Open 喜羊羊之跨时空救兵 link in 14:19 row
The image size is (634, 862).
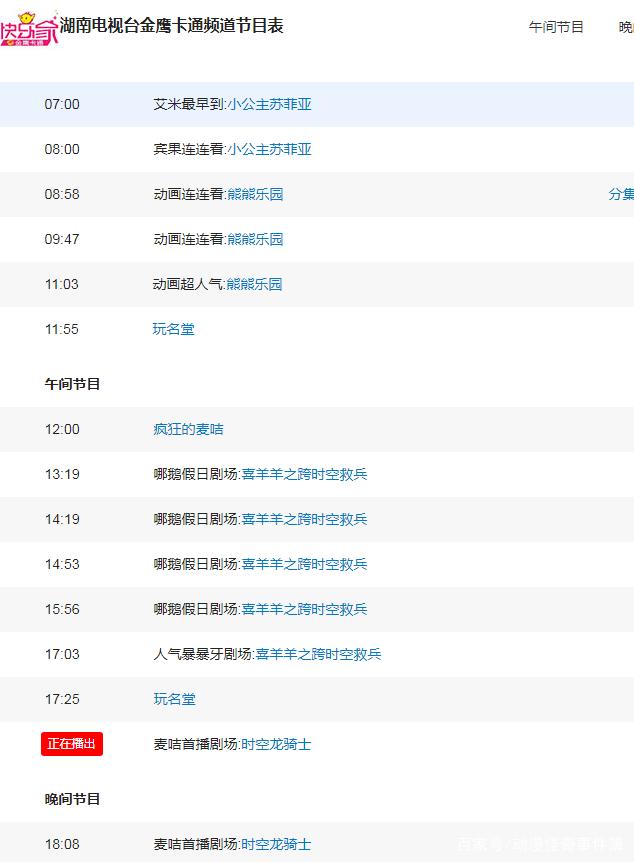click(304, 520)
